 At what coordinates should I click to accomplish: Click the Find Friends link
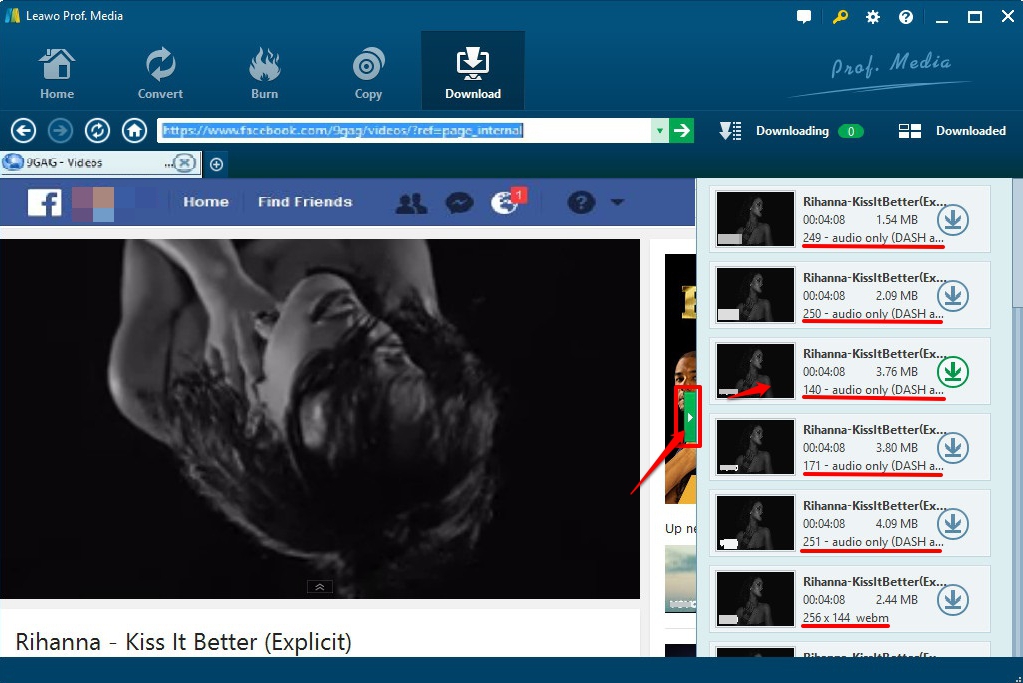click(x=305, y=202)
